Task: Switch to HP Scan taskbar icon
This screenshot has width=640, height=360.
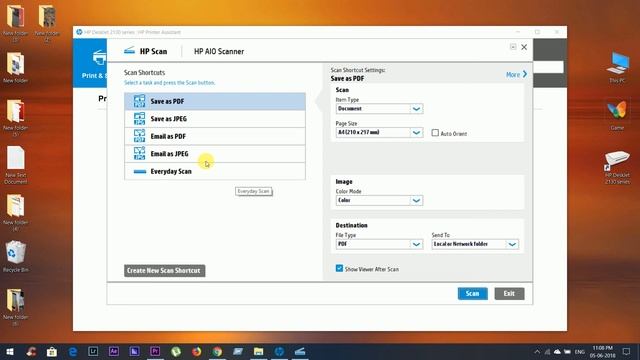Action: [300, 351]
